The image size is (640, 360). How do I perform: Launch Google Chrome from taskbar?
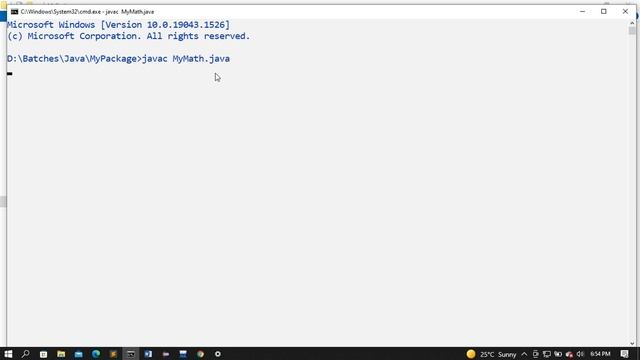point(200,354)
